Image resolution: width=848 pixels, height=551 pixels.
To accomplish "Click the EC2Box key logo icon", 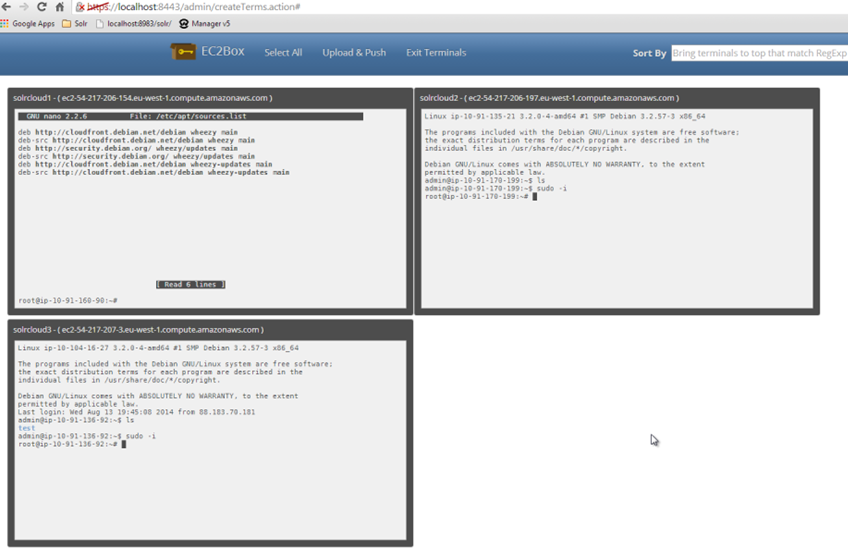I will pyautogui.click(x=183, y=52).
